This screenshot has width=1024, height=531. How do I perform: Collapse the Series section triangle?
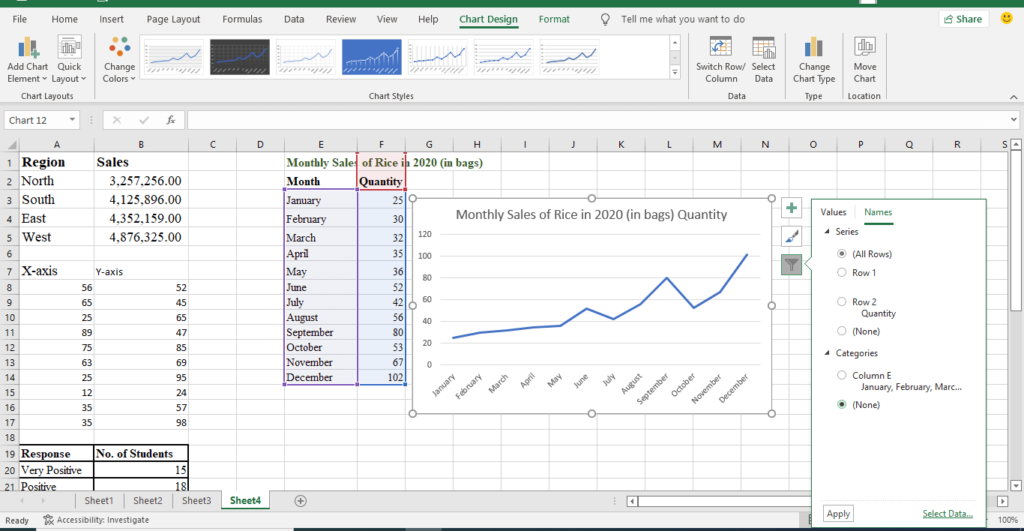[827, 231]
